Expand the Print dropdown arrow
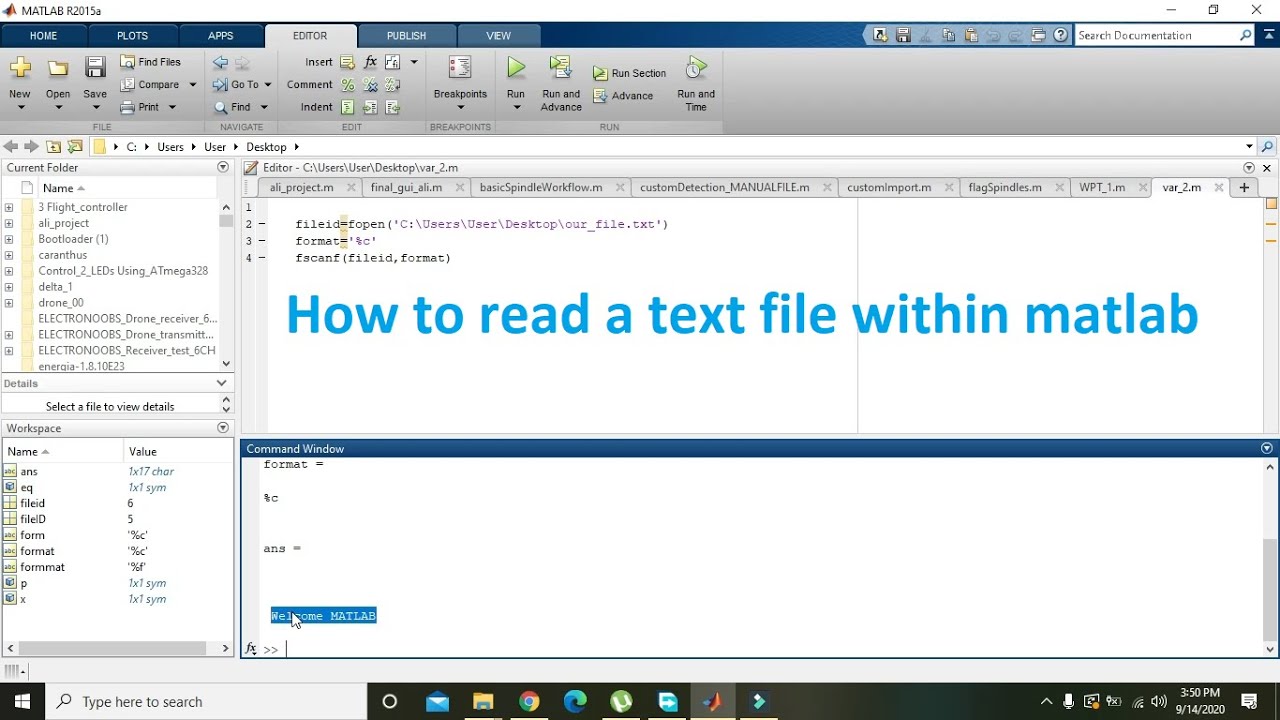The width and height of the screenshot is (1280, 720). (x=172, y=107)
